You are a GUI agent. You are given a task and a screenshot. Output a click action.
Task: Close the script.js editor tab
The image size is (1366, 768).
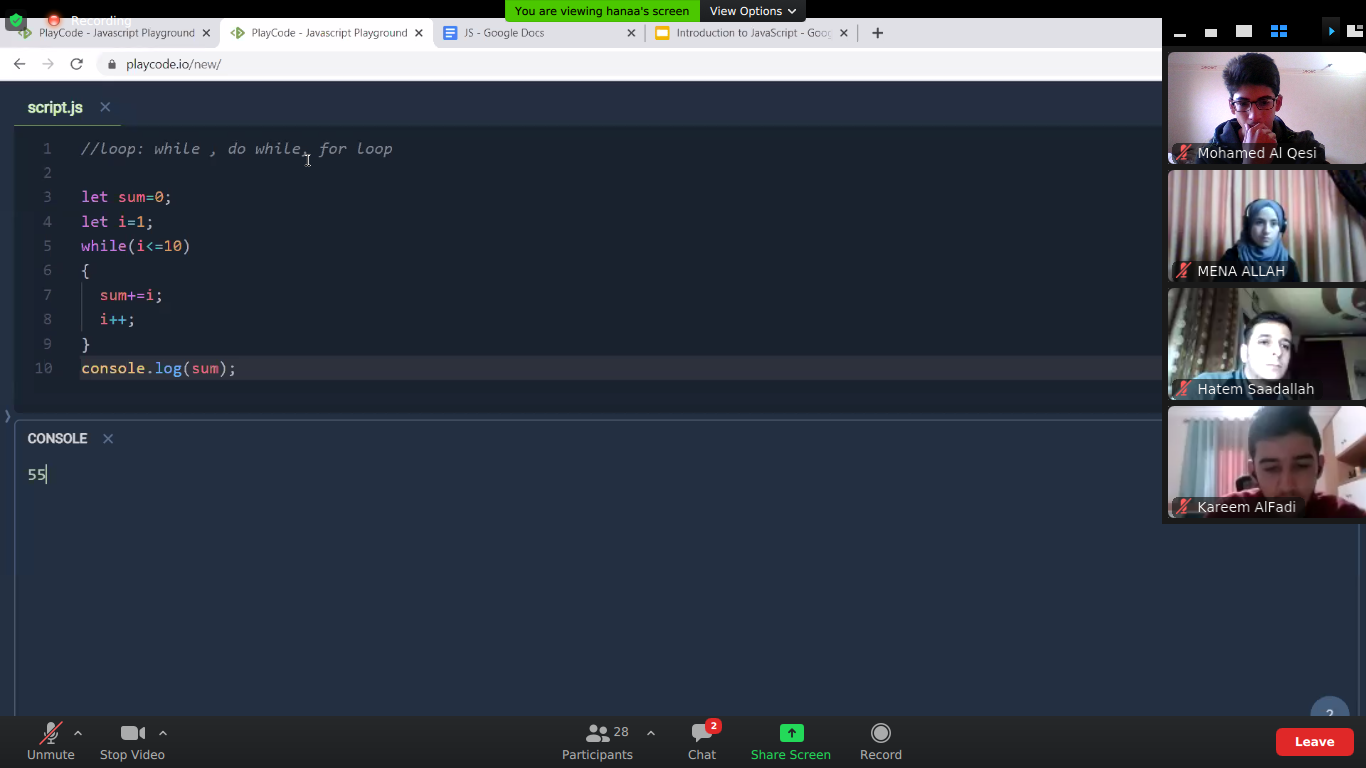click(x=105, y=107)
